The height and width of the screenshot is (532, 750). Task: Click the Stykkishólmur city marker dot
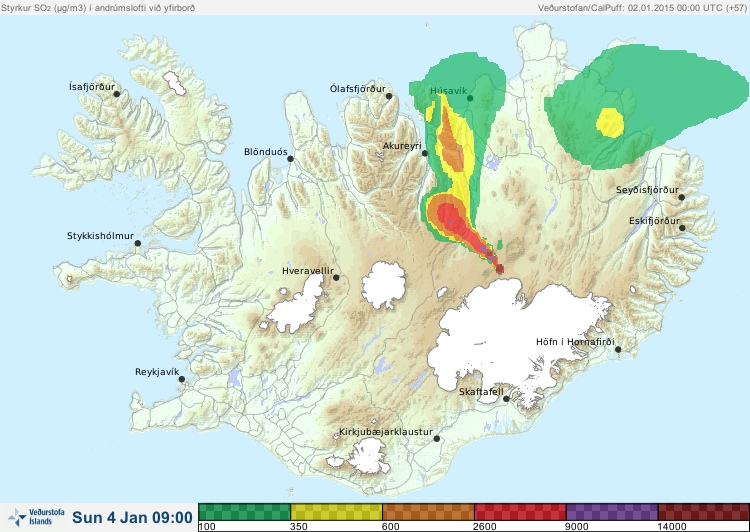pyautogui.click(x=138, y=244)
